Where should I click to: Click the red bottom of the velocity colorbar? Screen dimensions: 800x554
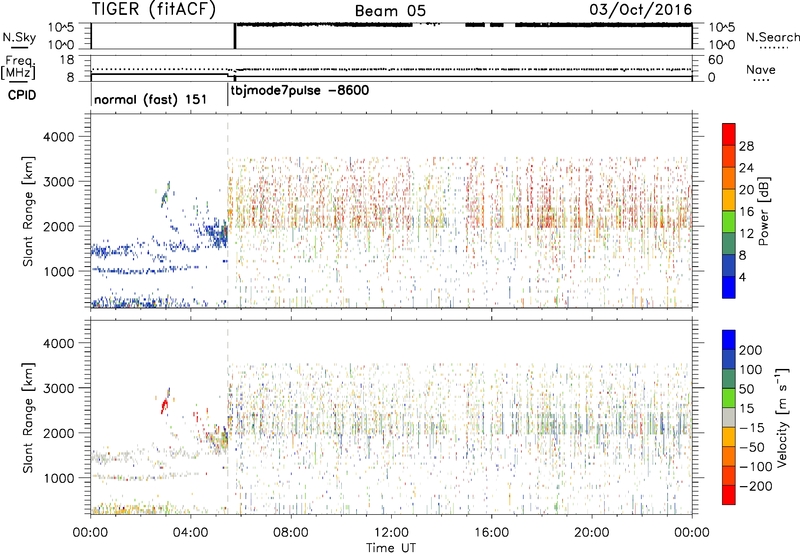(729, 495)
